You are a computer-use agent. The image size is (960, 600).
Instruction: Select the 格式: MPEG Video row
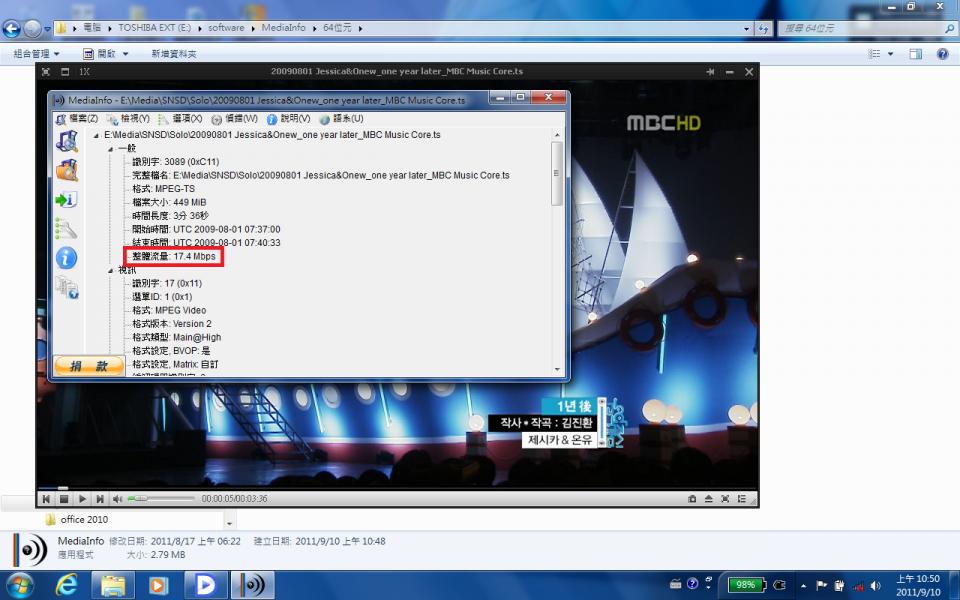169,310
